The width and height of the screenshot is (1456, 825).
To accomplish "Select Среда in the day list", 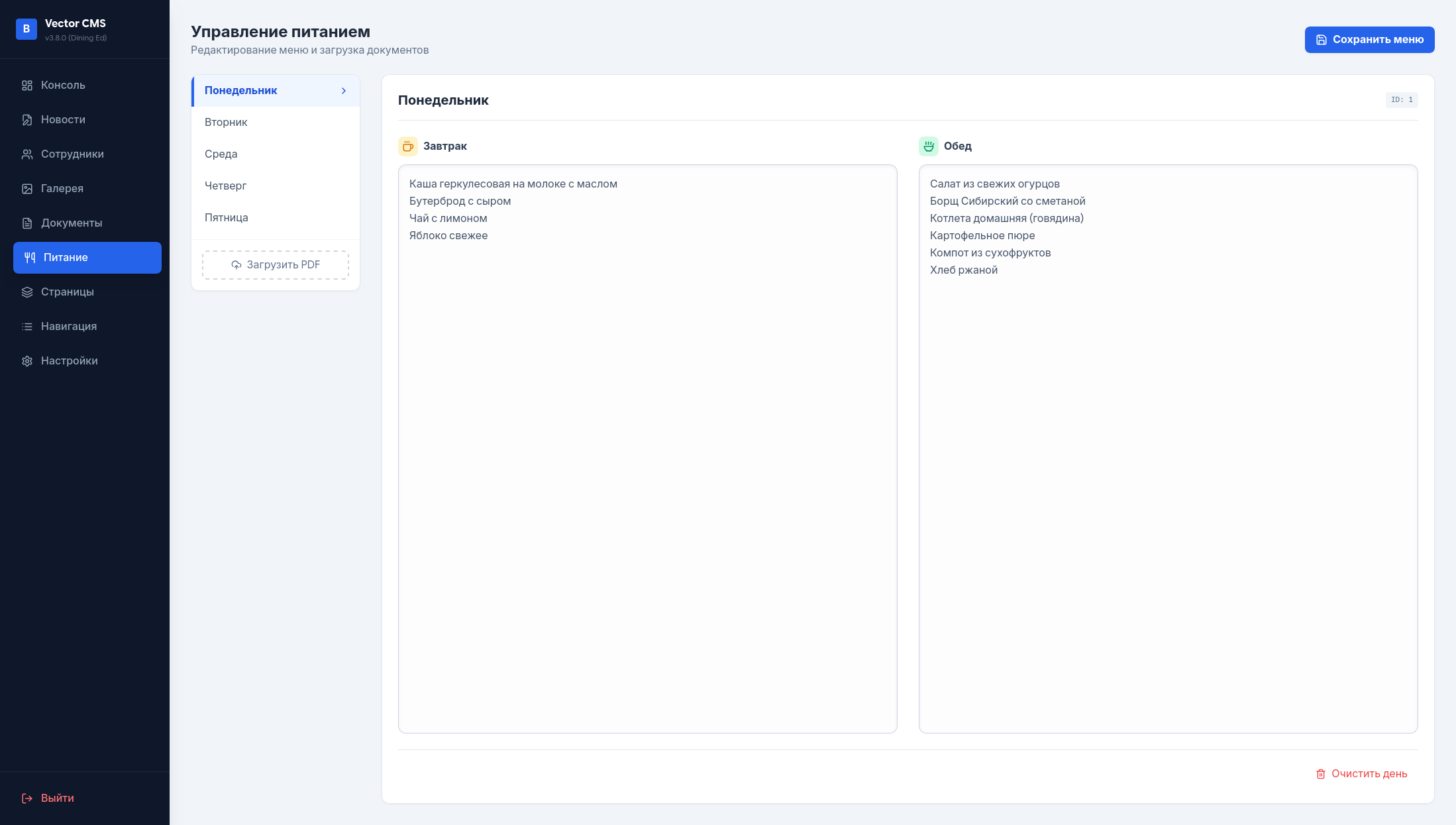I will pos(221,154).
